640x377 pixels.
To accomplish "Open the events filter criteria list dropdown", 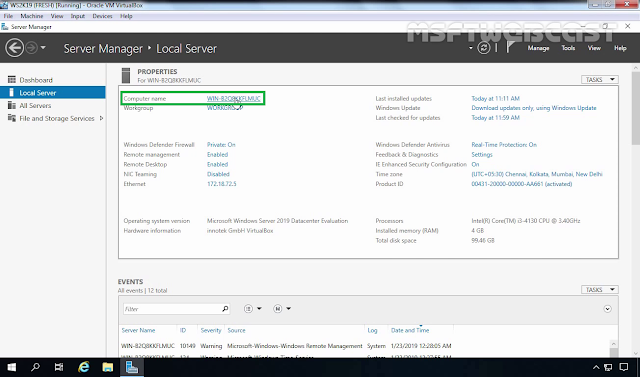I will coord(253,309).
